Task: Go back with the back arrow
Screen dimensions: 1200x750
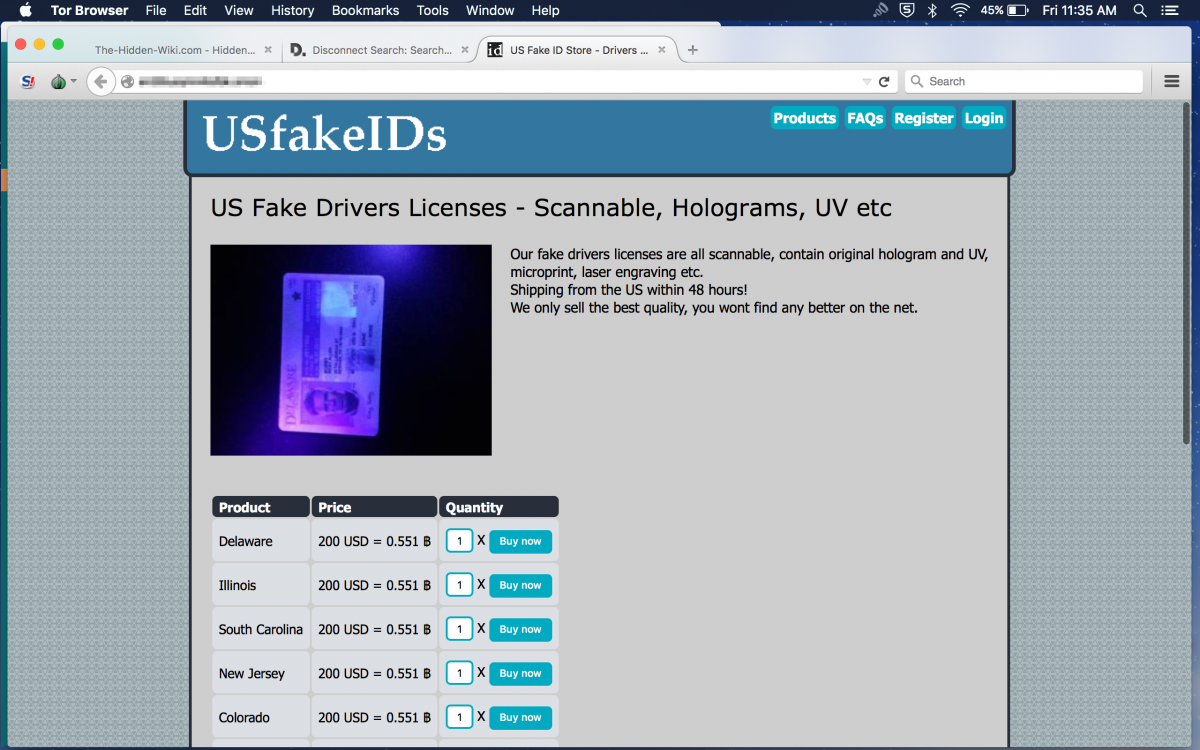Action: click(x=100, y=82)
